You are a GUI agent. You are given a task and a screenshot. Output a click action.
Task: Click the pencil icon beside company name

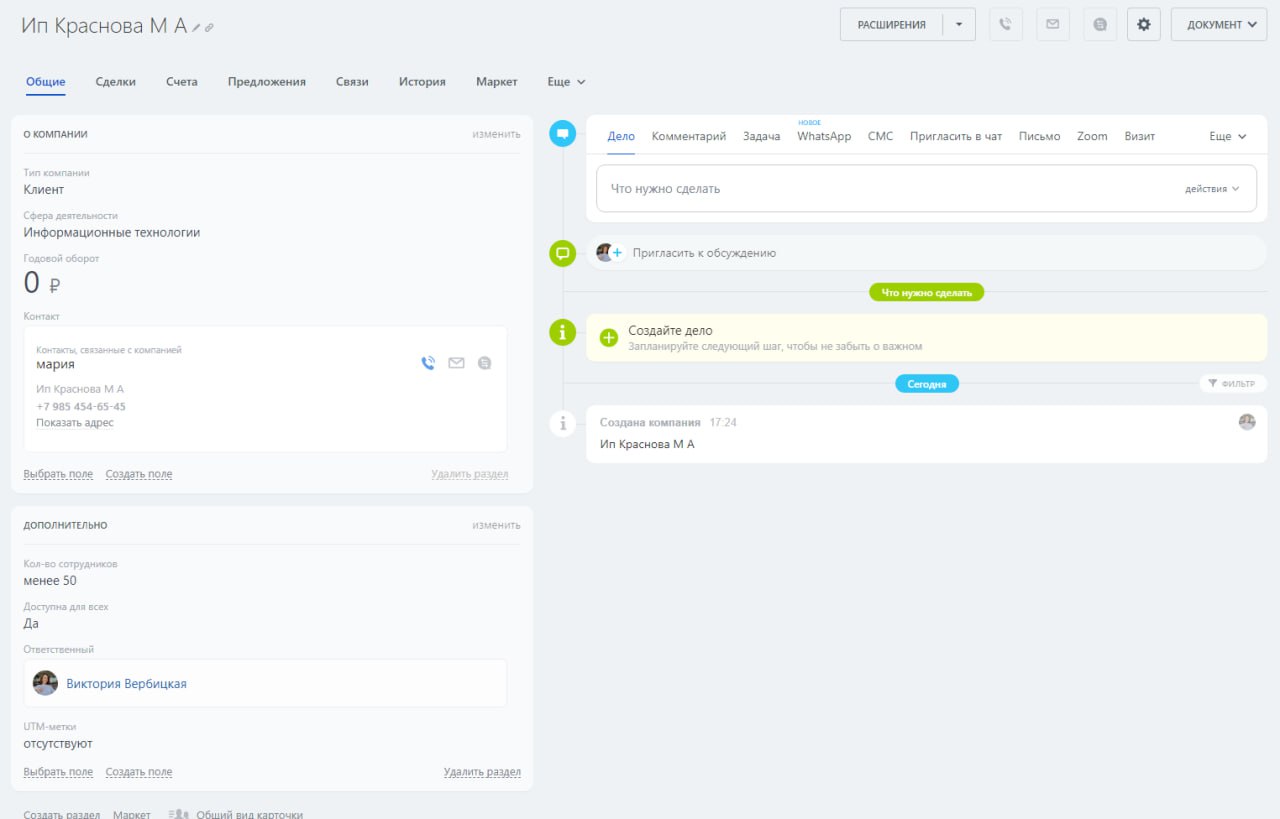click(197, 27)
